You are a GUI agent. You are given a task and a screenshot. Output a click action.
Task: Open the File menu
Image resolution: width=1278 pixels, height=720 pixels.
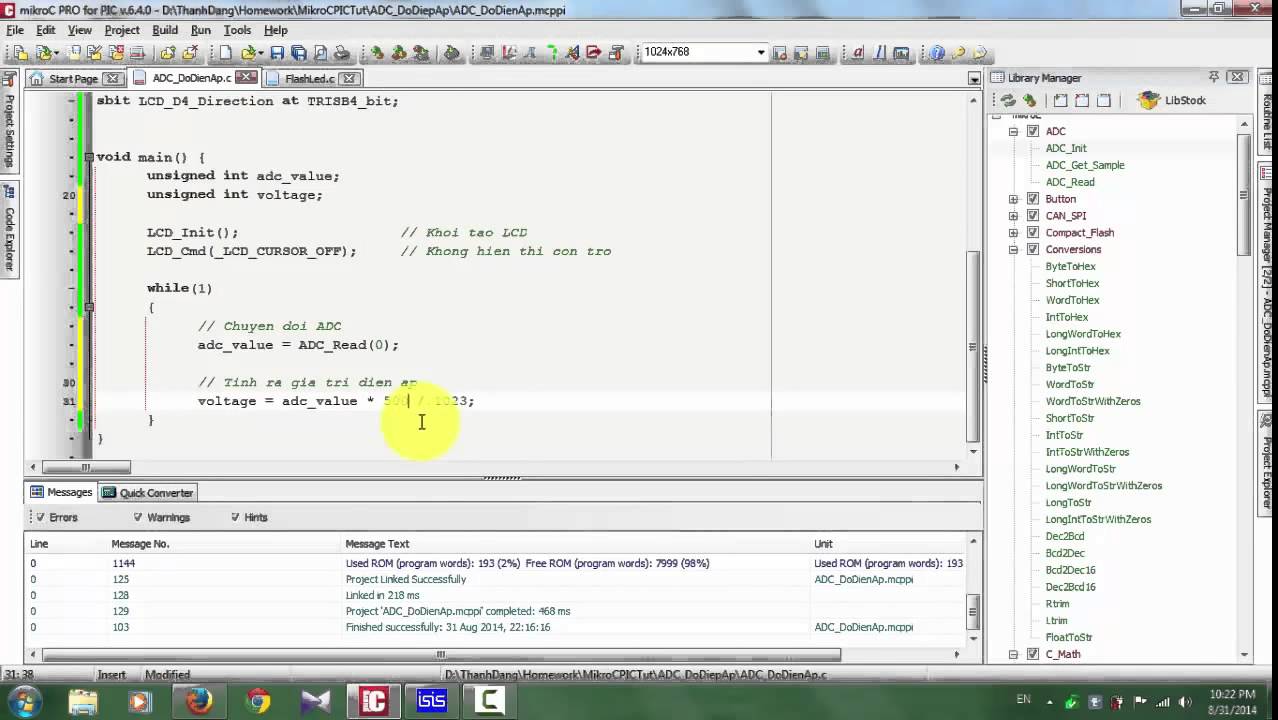click(15, 30)
